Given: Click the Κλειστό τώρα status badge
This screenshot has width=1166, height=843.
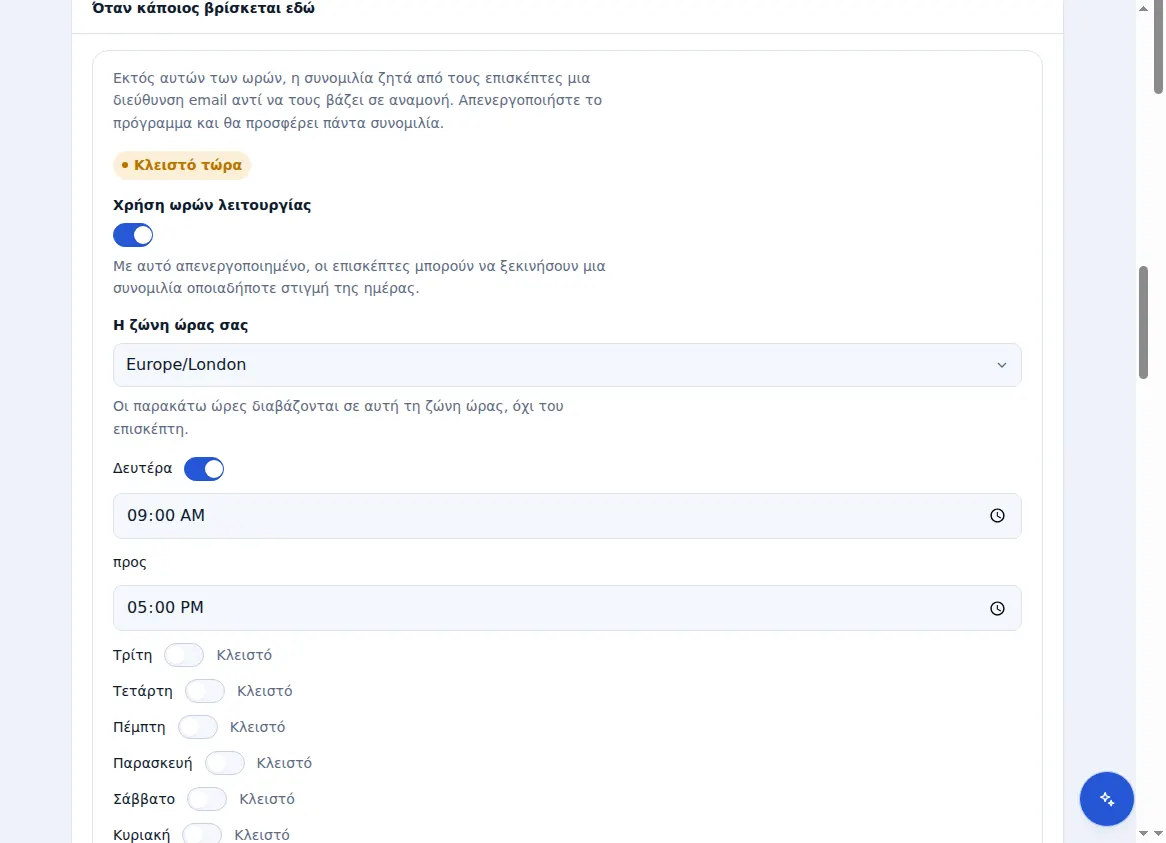Looking at the screenshot, I should (182, 165).
